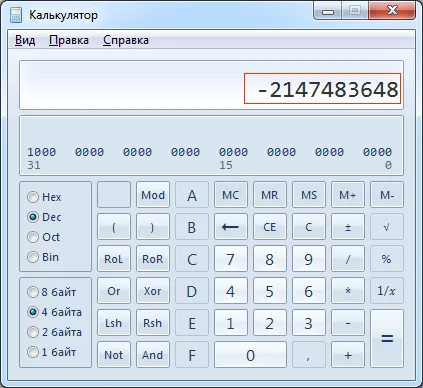Choose the 4 байта word size

[x=54, y=312]
